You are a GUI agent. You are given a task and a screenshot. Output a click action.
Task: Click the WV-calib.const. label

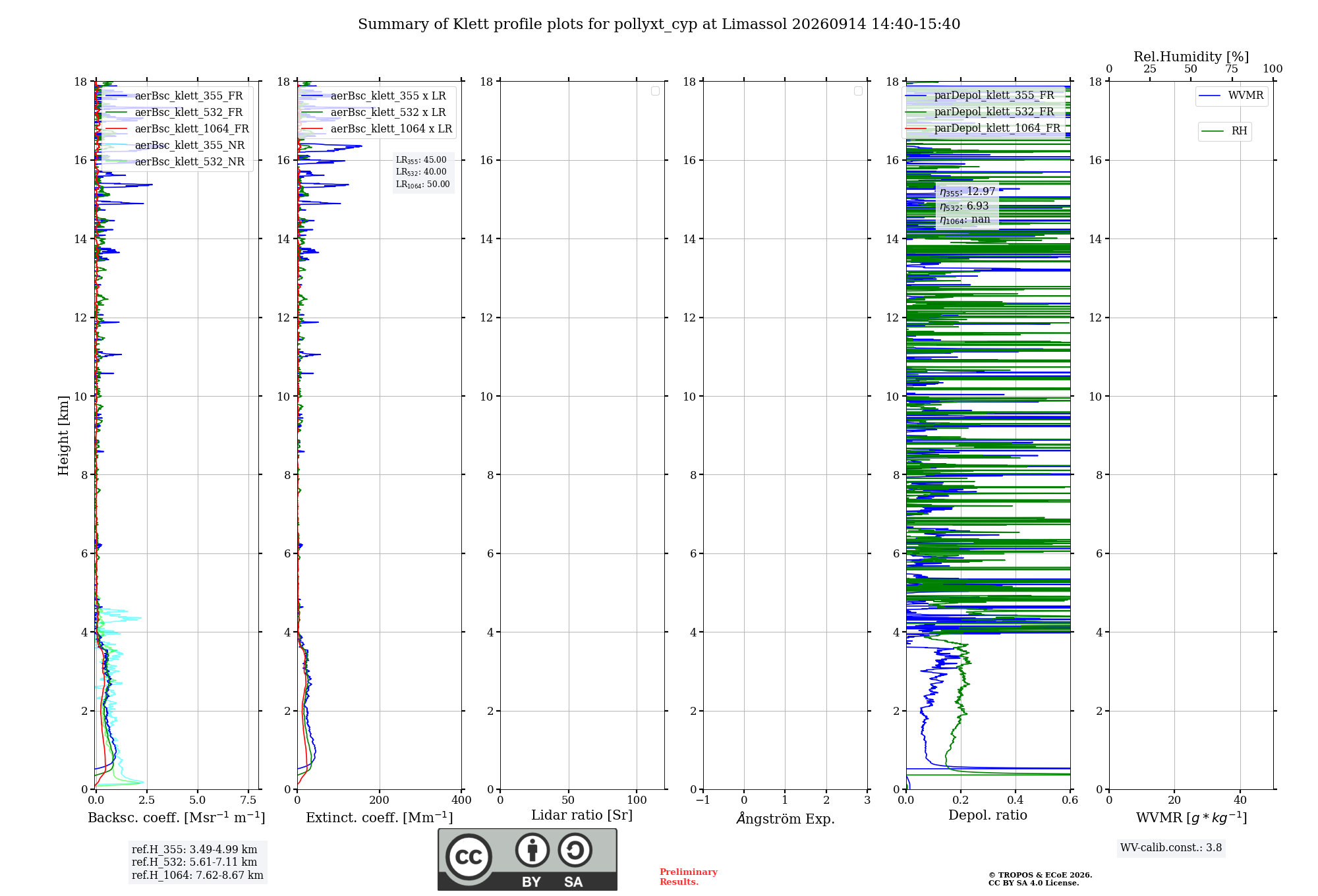[x=1171, y=848]
